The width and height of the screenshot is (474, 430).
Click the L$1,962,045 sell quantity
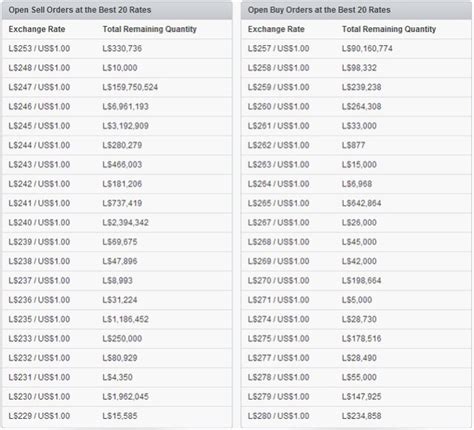pyautogui.click(x=125, y=397)
